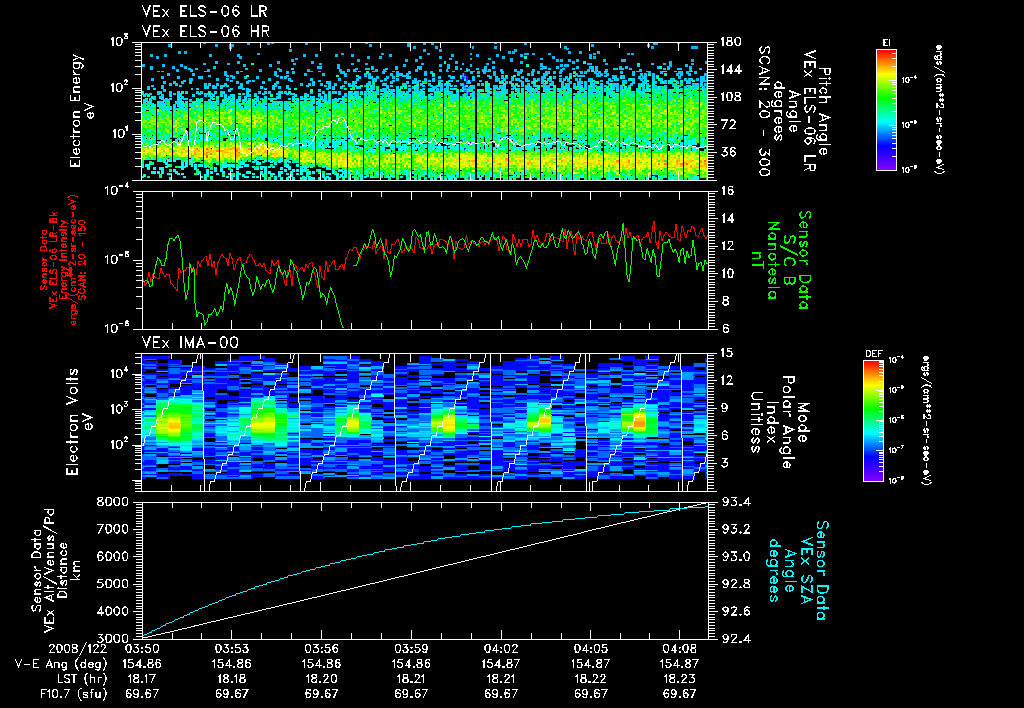Screen dimensions: 1024x708
Task: Click the '180' pitch angle tick label
Action: click(730, 42)
